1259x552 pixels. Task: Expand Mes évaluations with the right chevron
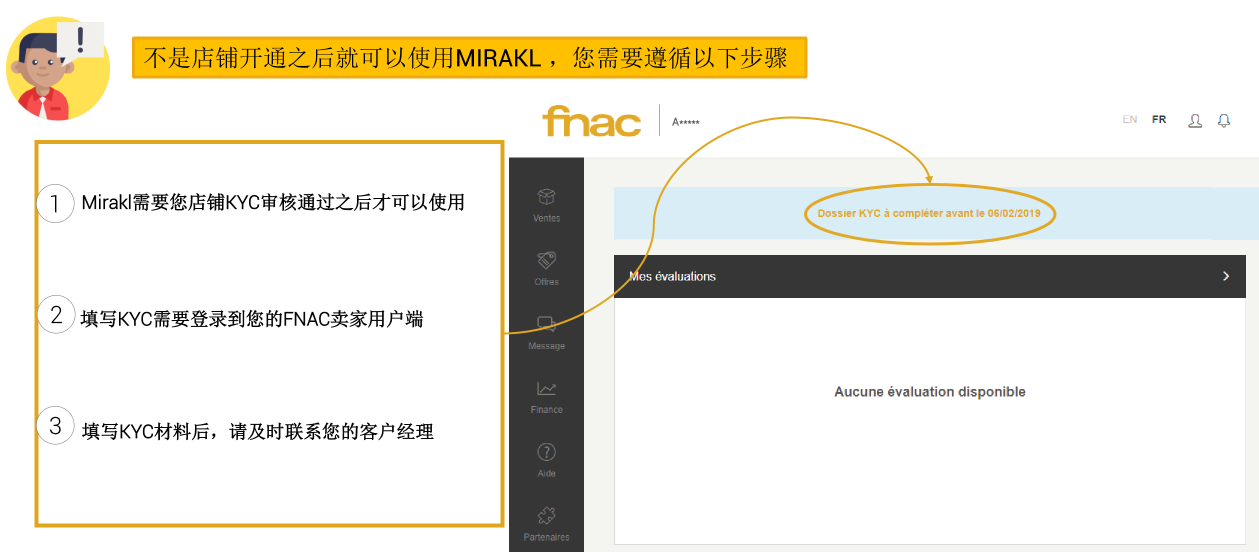pos(1226,276)
